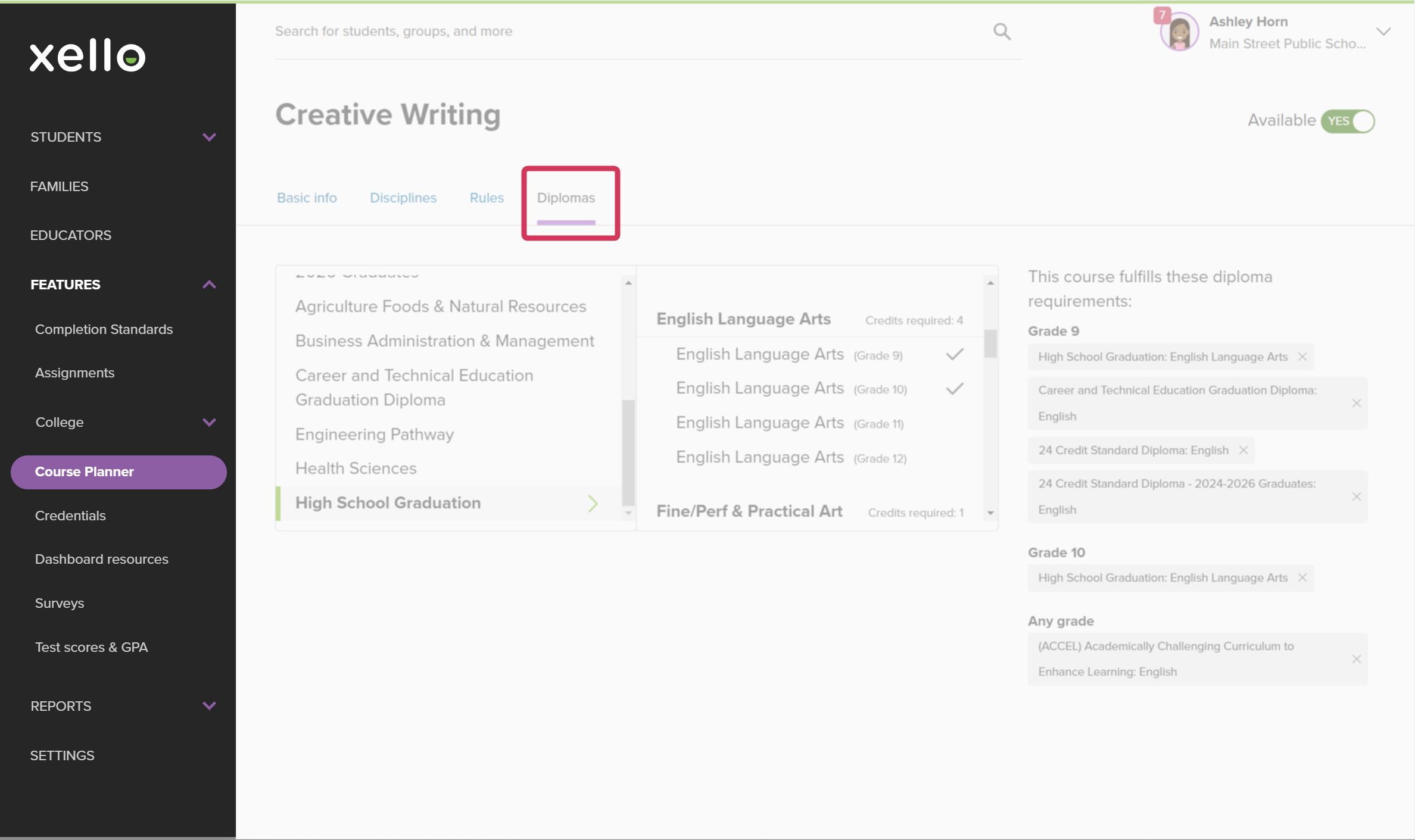Screen dimensions: 1415x840
Task: Select High School Graduation diploma row
Action: click(x=448, y=504)
